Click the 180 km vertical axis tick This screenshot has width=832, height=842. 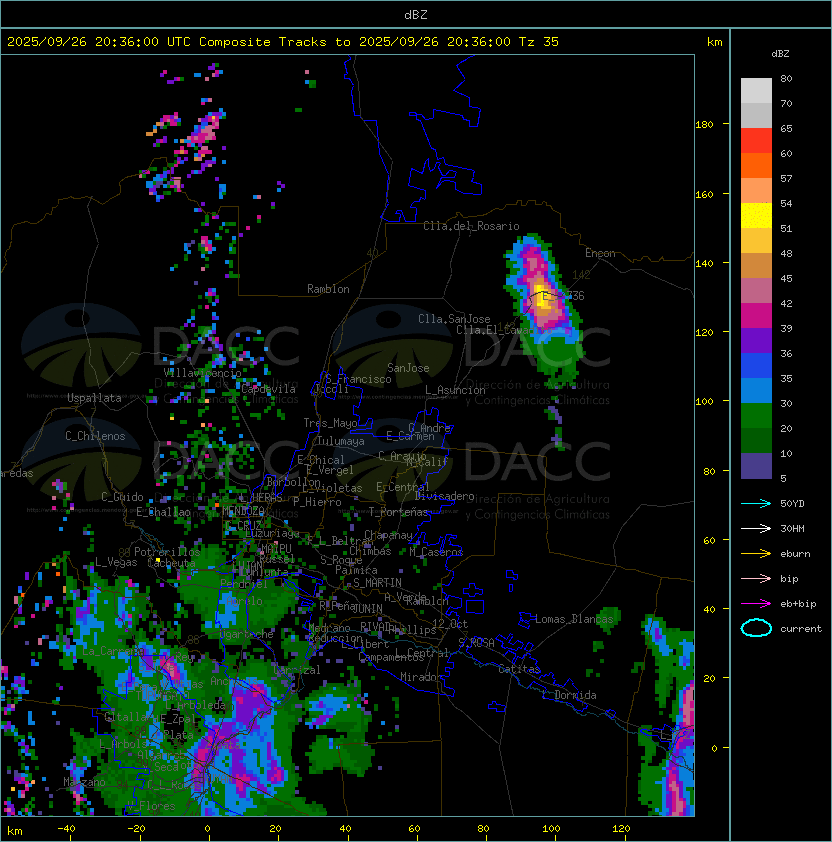point(704,125)
